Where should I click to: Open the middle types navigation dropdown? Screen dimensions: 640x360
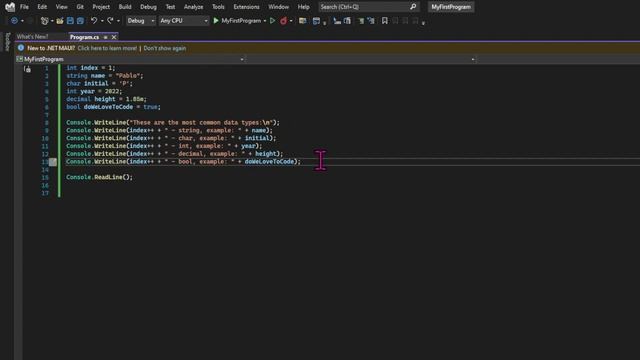(x=361, y=59)
